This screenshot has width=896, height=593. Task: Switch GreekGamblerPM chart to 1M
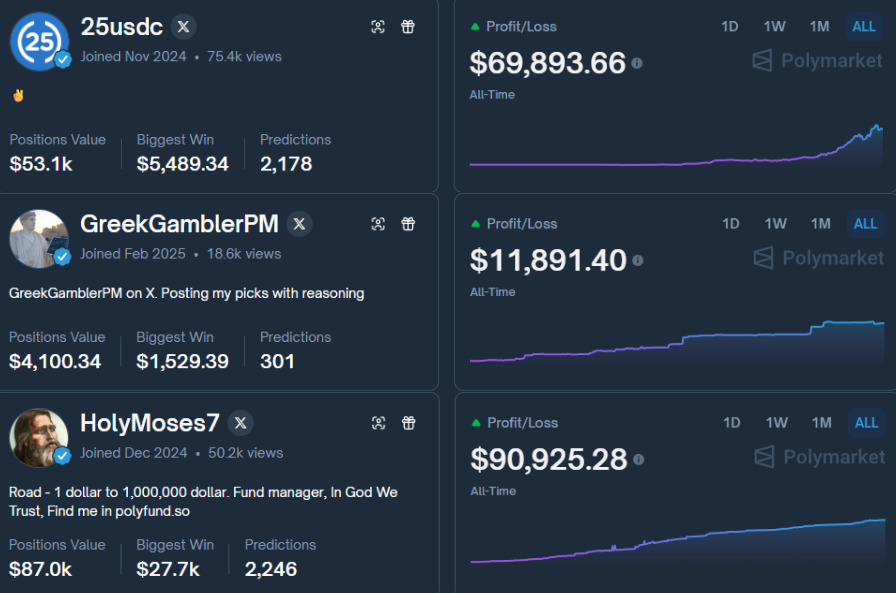coord(820,224)
